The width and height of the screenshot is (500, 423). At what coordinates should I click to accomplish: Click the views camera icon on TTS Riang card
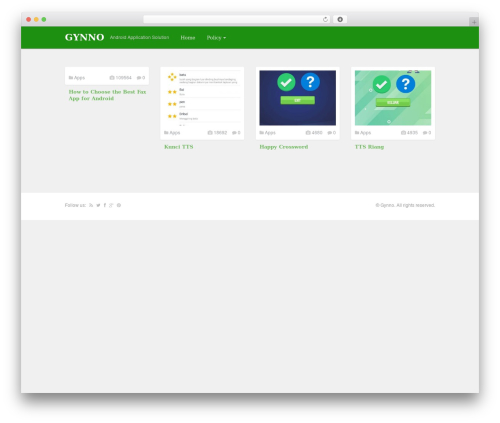403,133
